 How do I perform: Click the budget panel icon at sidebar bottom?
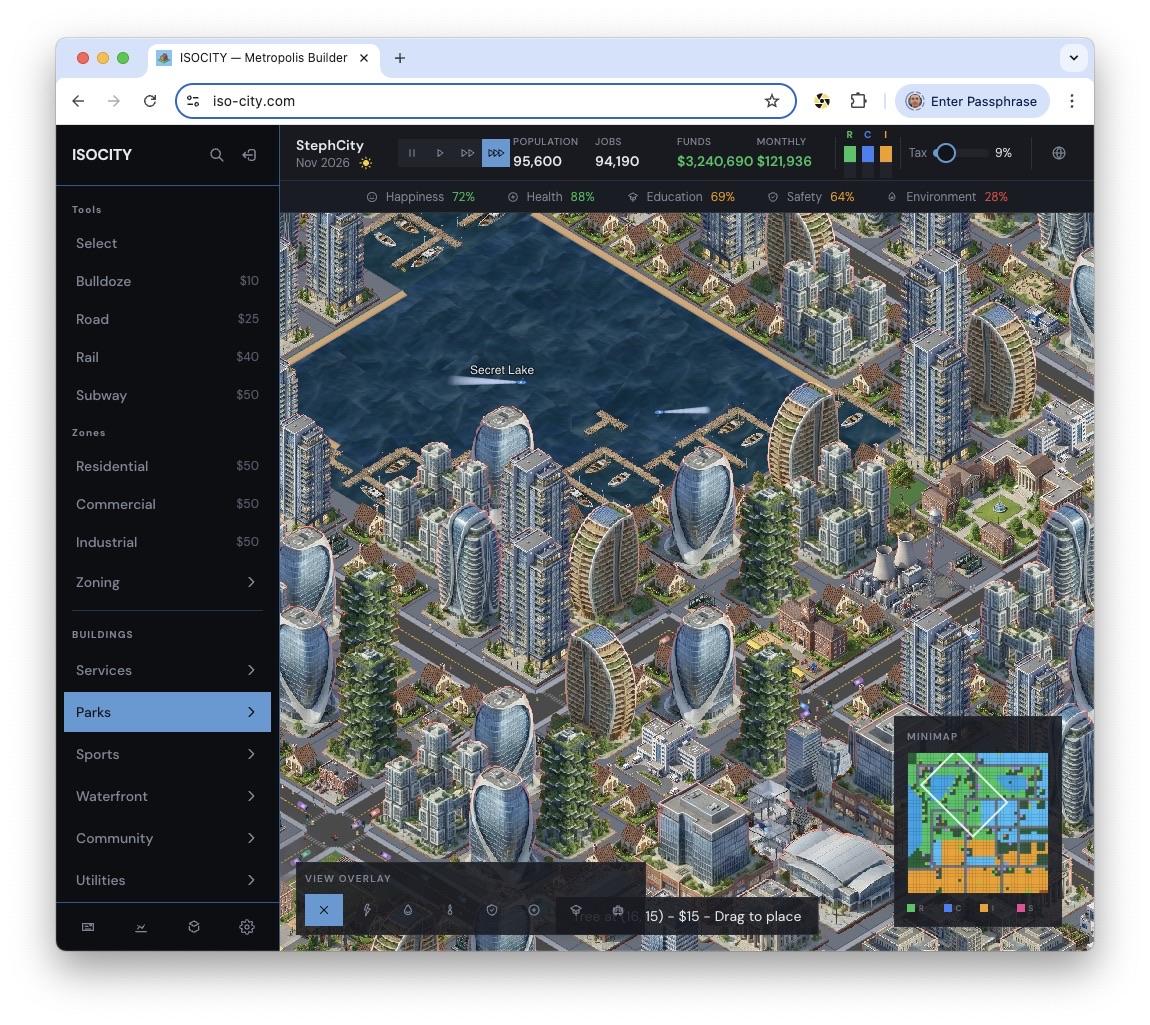coord(88,927)
